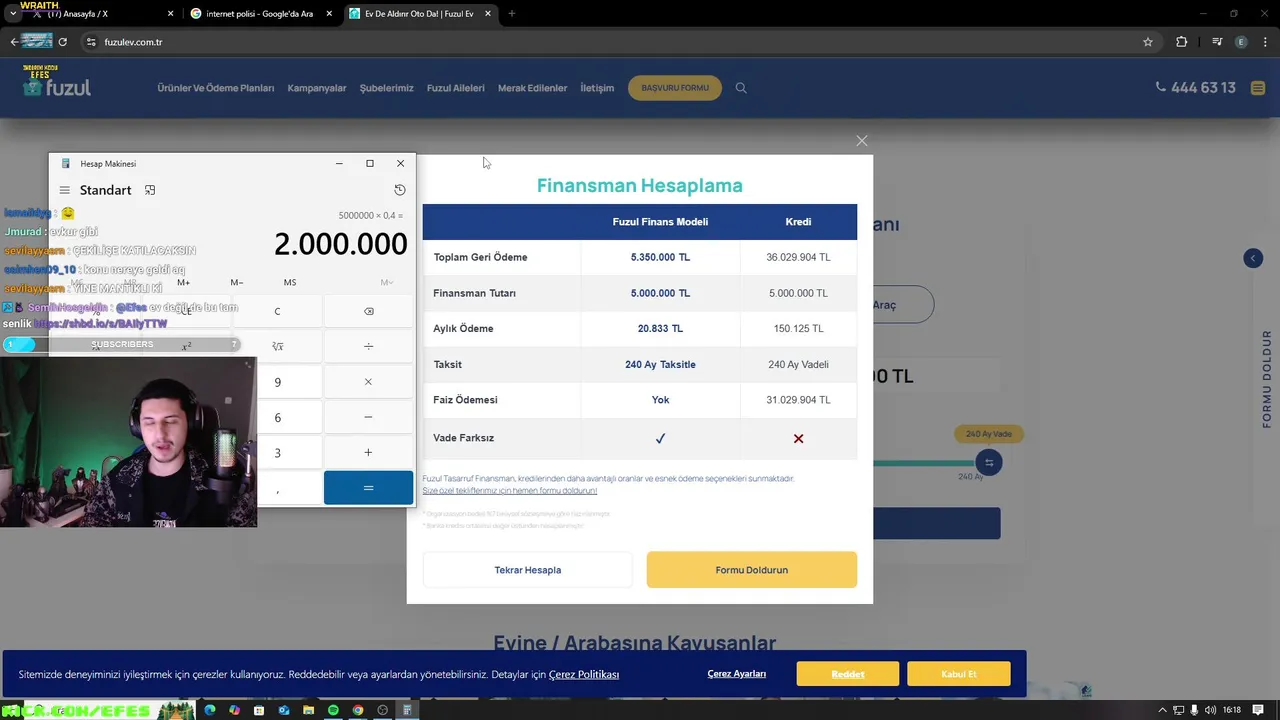Reload the page in browser
This screenshot has width=1280, height=720.
pyautogui.click(x=62, y=42)
